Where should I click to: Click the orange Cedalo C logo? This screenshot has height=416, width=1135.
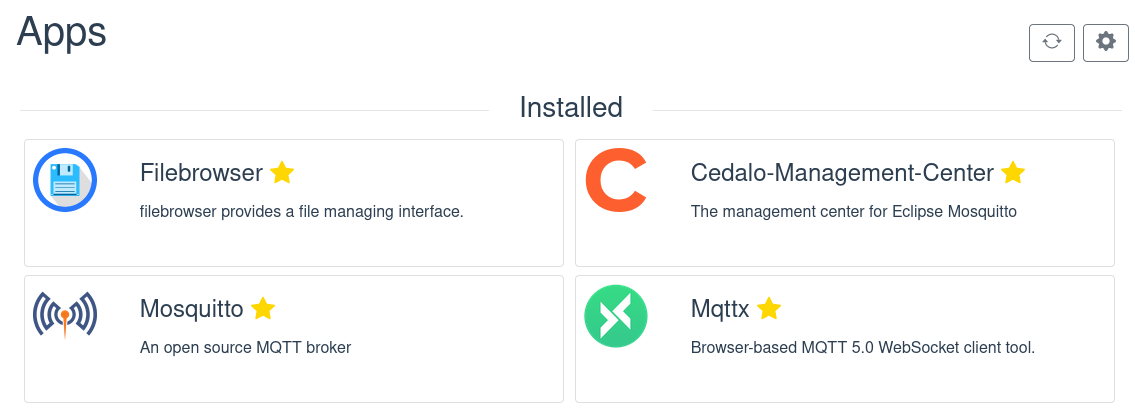616,180
